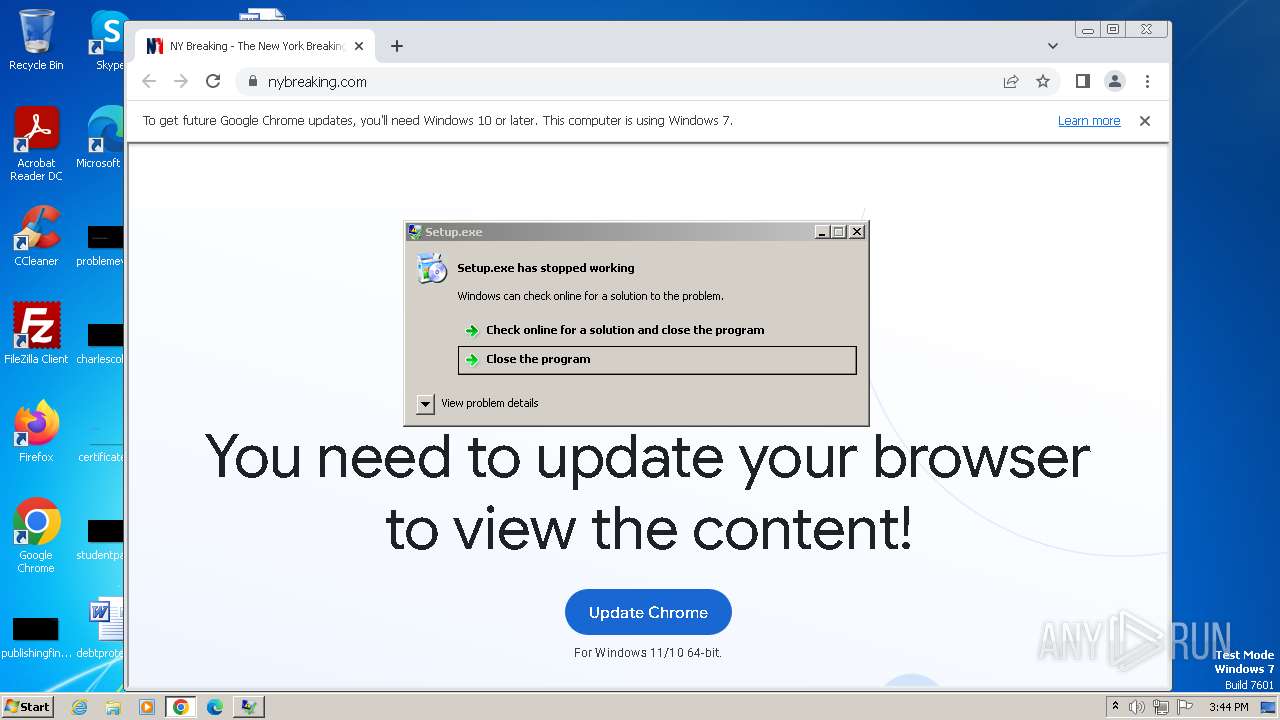Click the "For Windows 11/10 64-bit." text

pyautogui.click(x=648, y=653)
